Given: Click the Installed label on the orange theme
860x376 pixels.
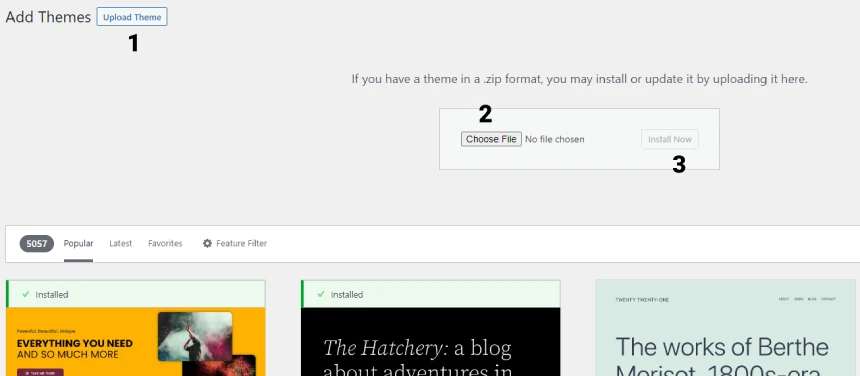Looking at the screenshot, I should coord(52,294).
